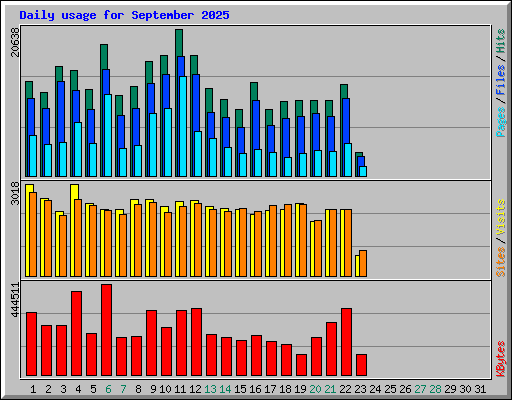512x400 pixels.
Task: Click green weekend day label 28
Action: (435, 389)
